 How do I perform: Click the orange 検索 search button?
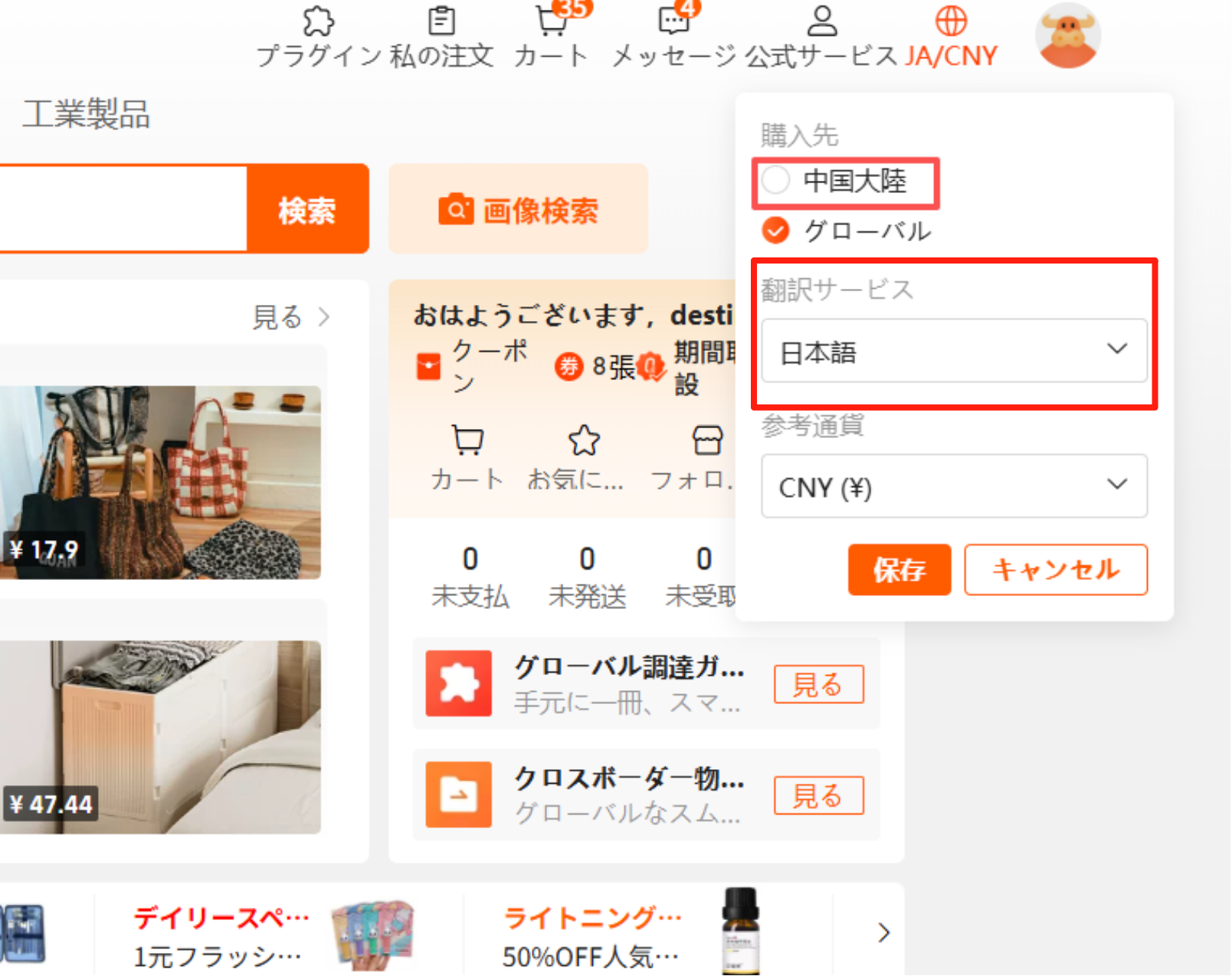click(307, 209)
